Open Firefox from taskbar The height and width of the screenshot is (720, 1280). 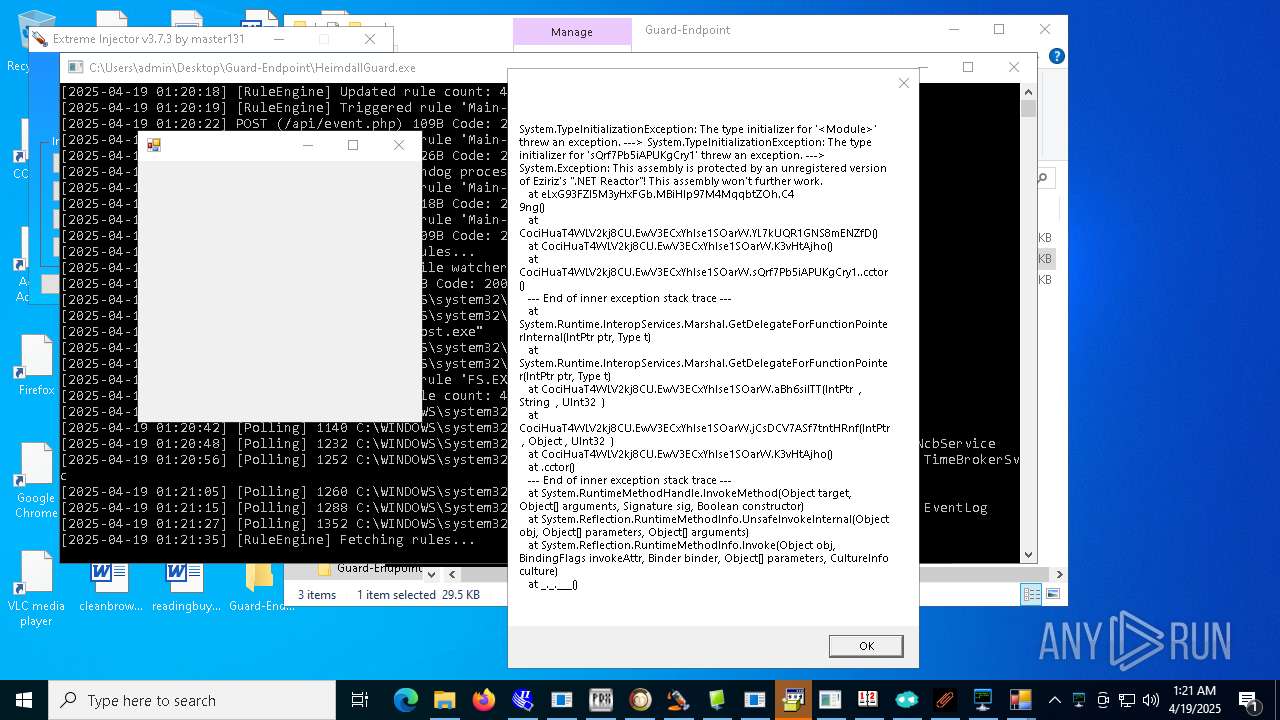(484, 700)
